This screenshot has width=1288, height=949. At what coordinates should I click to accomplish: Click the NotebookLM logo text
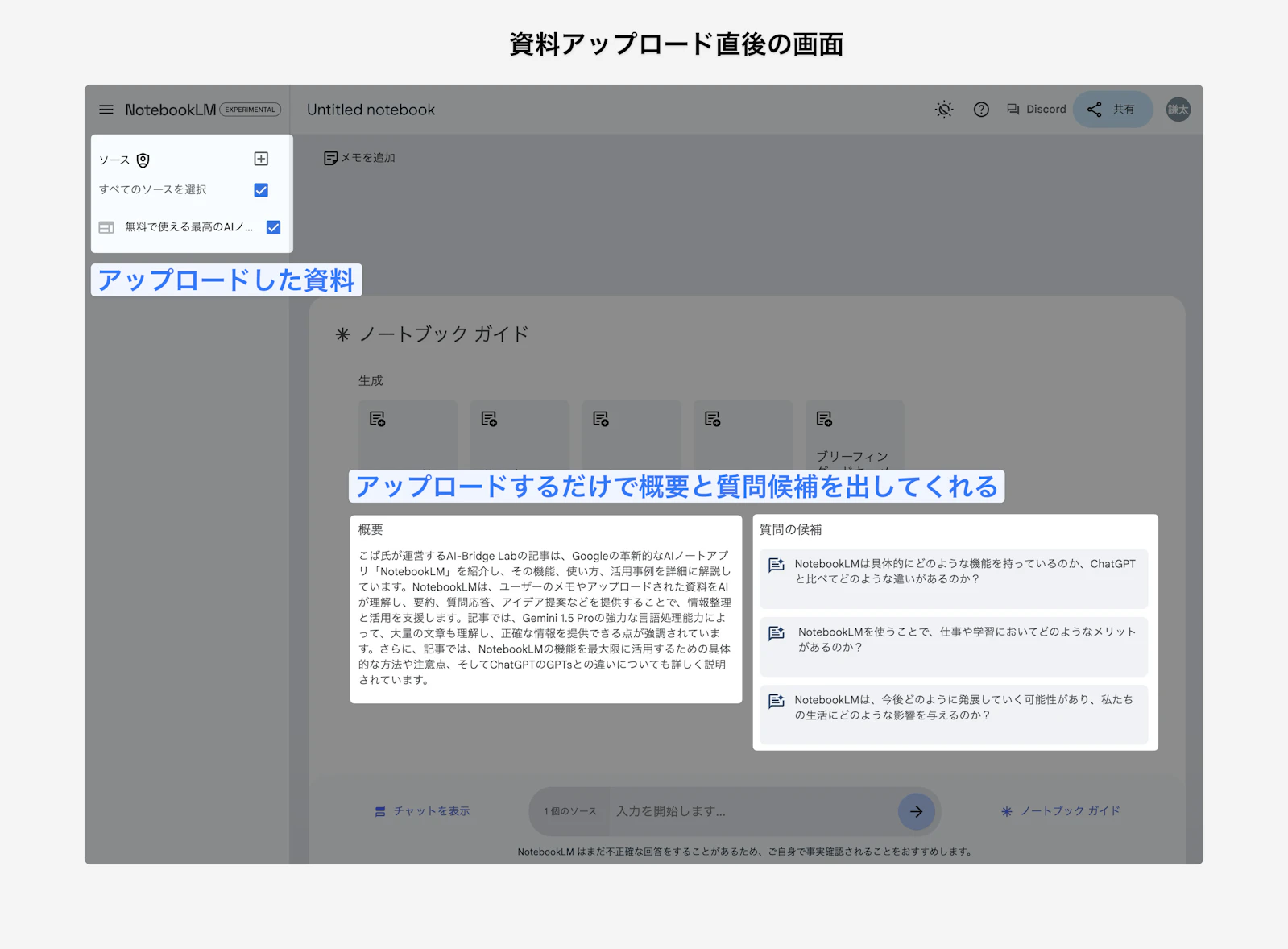[x=170, y=110]
